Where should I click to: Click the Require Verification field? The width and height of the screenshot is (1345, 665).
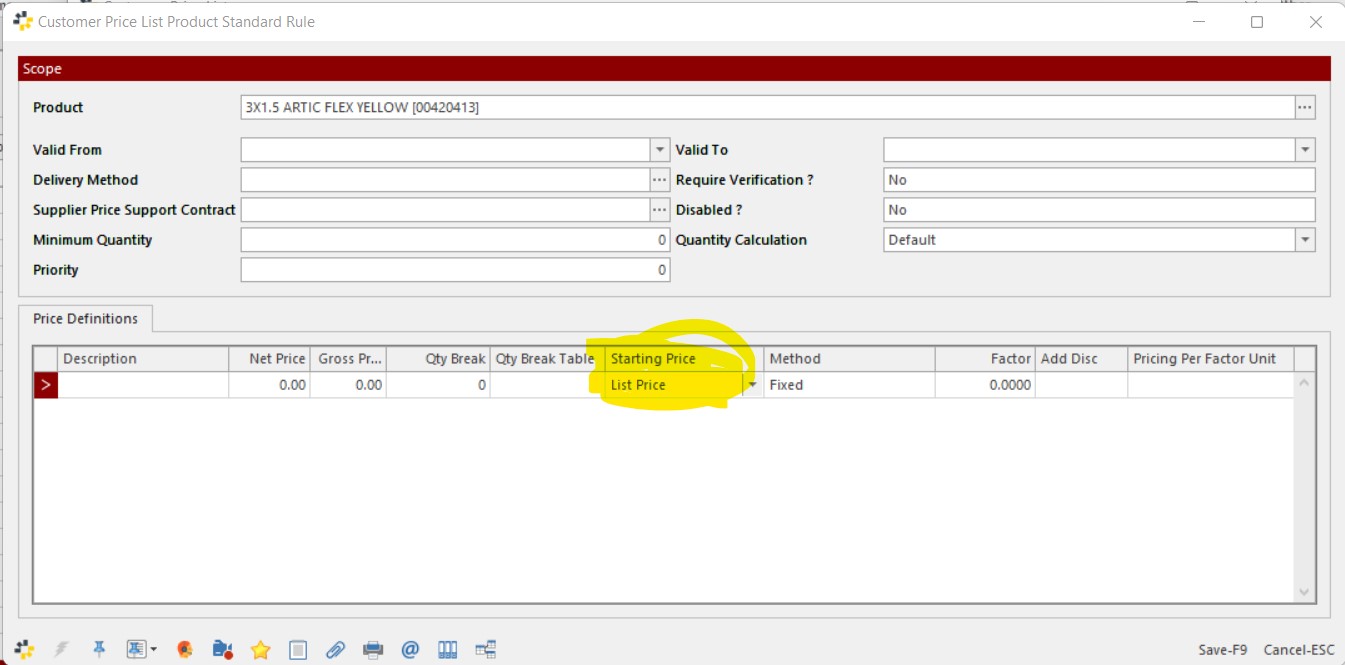tap(1098, 180)
